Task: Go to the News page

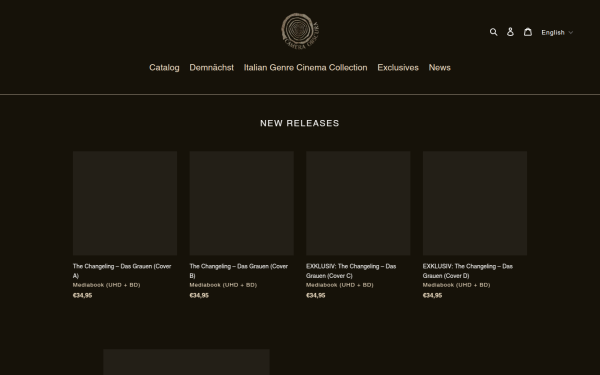Action: point(440,68)
